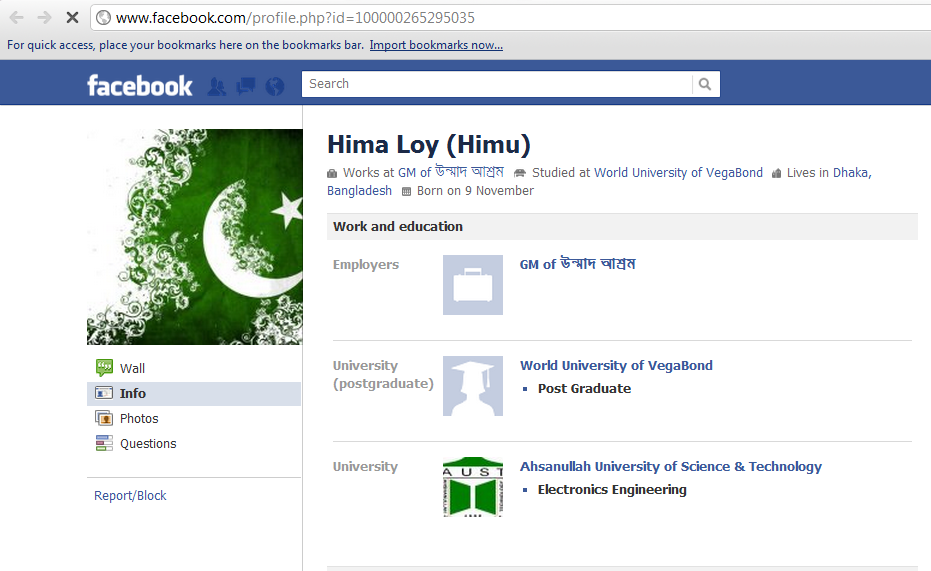This screenshot has width=931, height=571.
Task: Click the Employers label
Action: click(x=366, y=265)
